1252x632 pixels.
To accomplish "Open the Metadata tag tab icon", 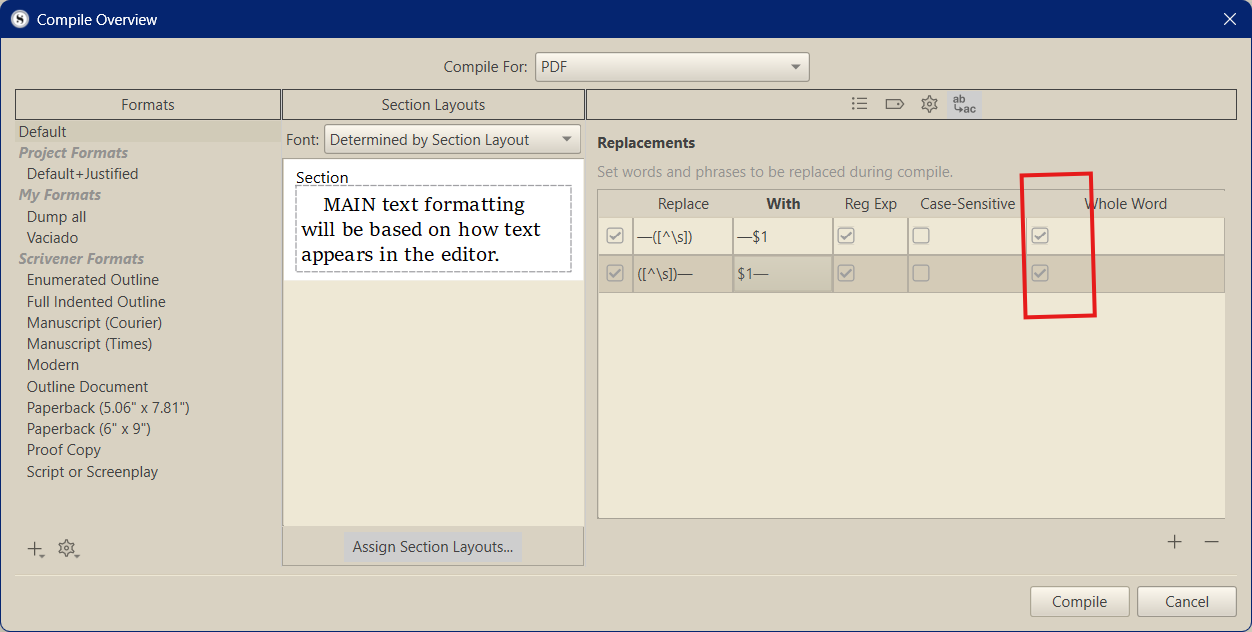I will [x=894, y=104].
